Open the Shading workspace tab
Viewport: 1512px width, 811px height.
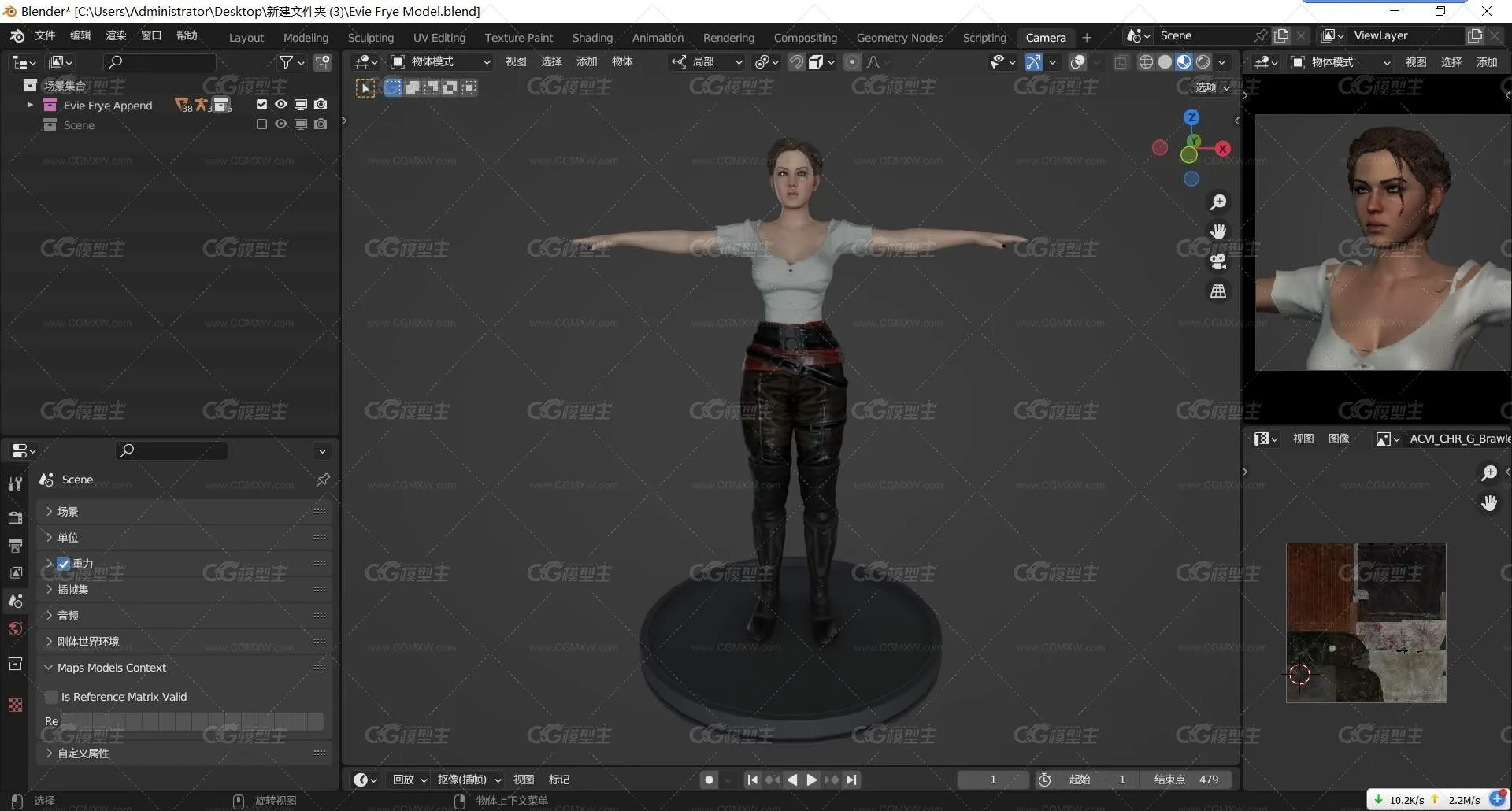(592, 37)
